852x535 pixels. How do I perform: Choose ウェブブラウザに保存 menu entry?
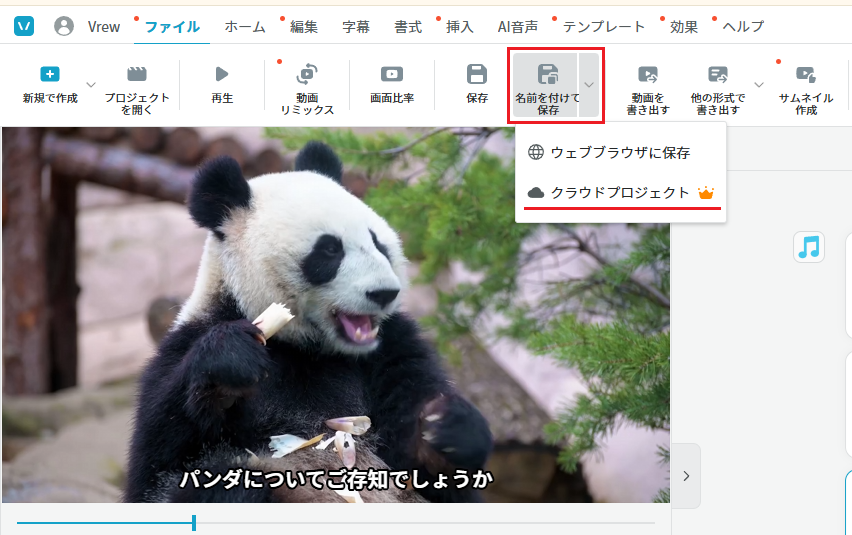[x=621, y=153]
